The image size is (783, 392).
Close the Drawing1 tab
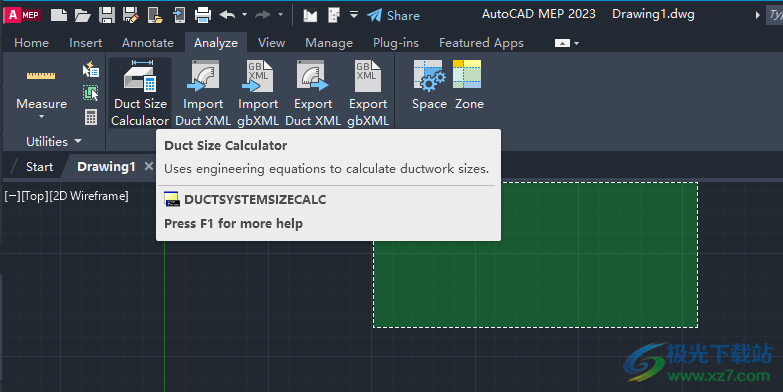coord(148,166)
